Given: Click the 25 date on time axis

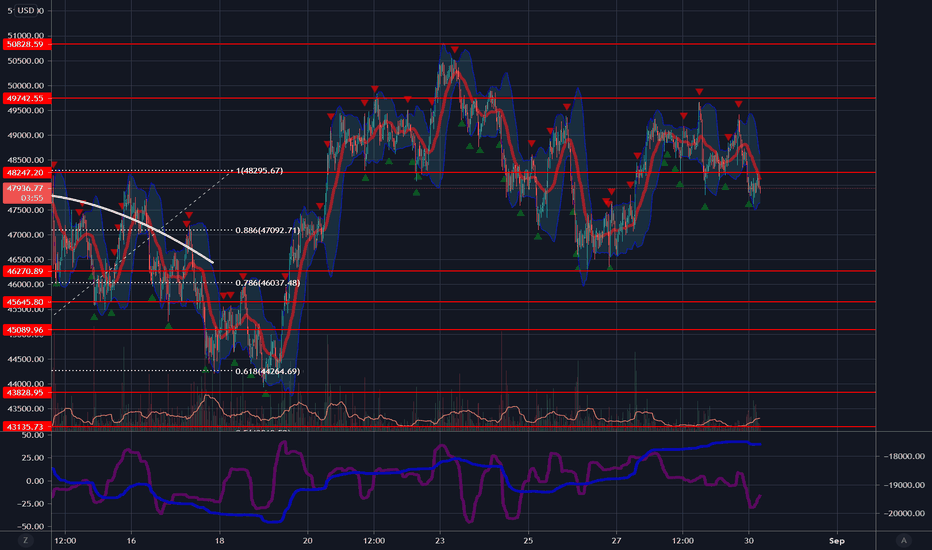Looking at the screenshot, I should click(x=528, y=540).
